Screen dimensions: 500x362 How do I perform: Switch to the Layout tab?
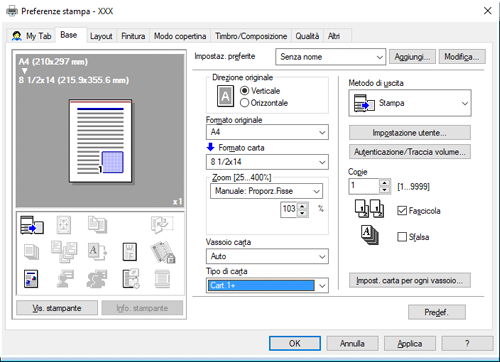pos(101,36)
